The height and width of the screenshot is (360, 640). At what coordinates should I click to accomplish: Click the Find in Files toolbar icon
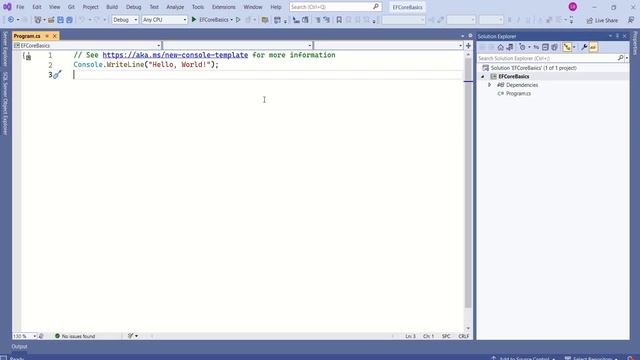(x=264, y=20)
